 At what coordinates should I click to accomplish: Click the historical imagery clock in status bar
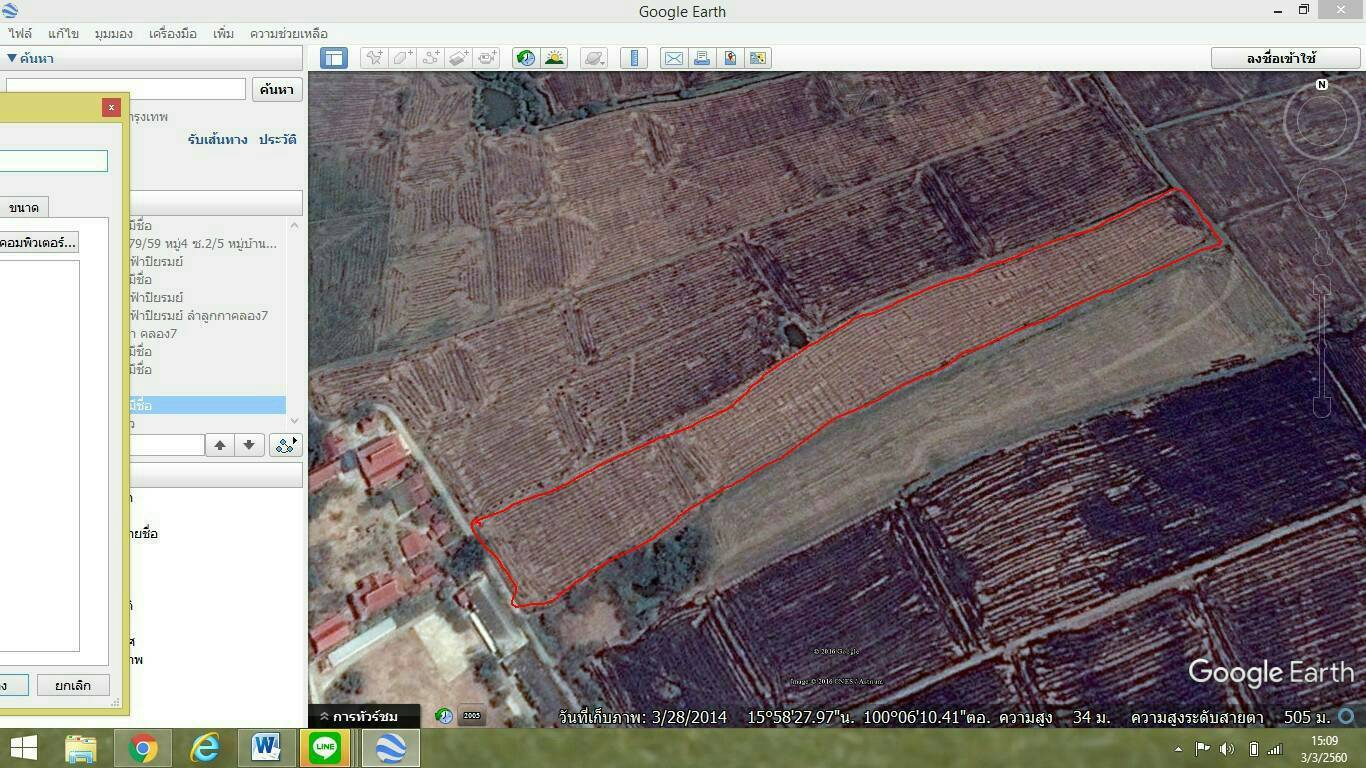tap(444, 716)
